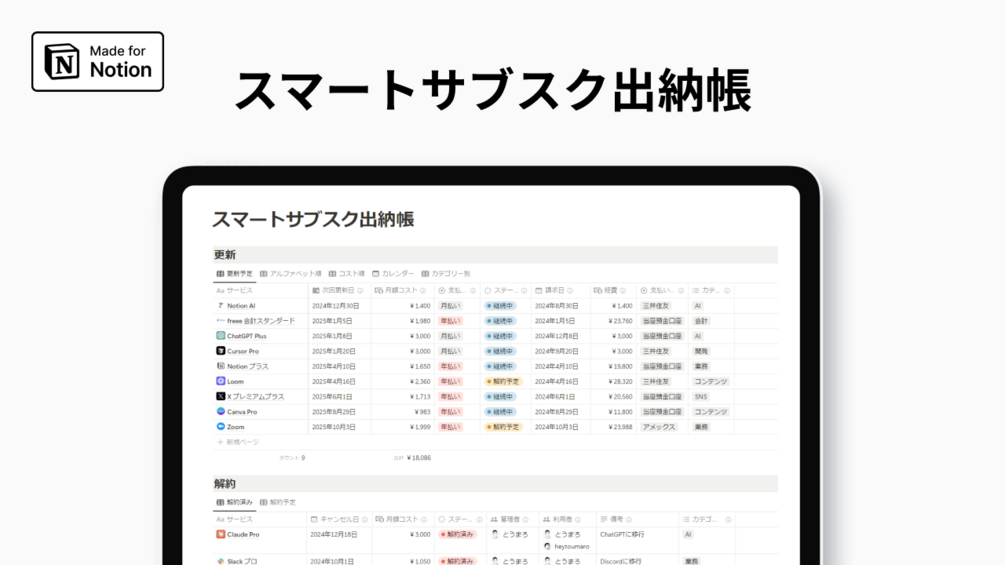Viewport: 1005px width, 565px height.
Task: Switch to the 解約済み view tab
Action: 235,502
